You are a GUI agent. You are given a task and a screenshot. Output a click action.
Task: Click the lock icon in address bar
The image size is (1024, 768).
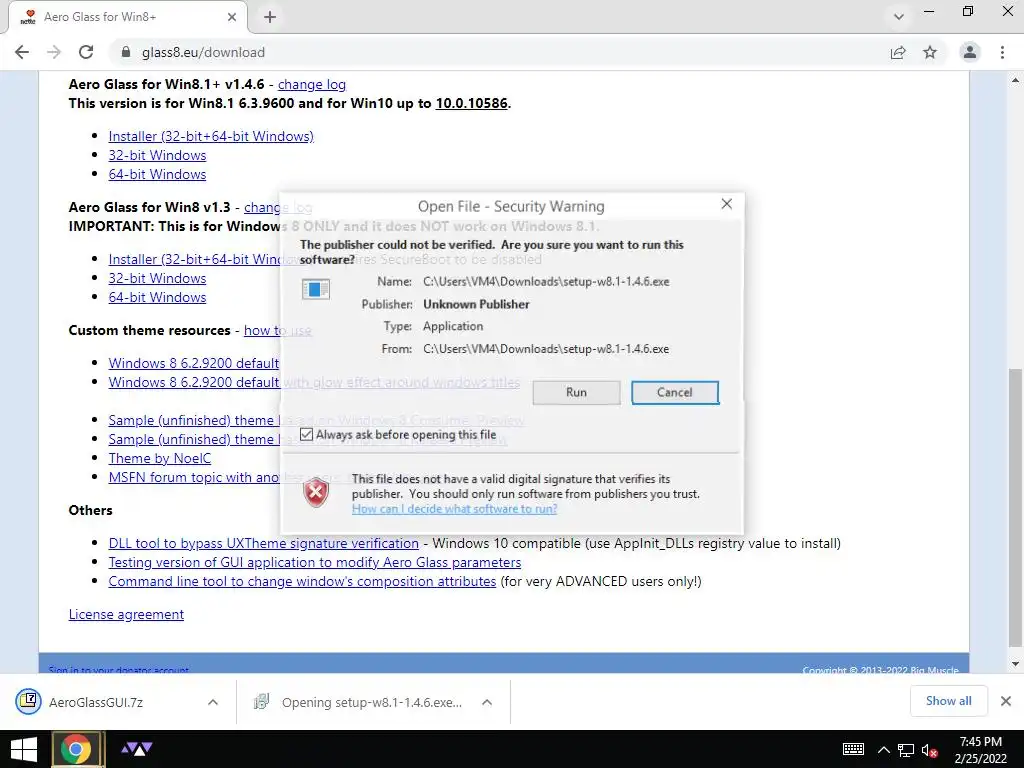coord(126,52)
